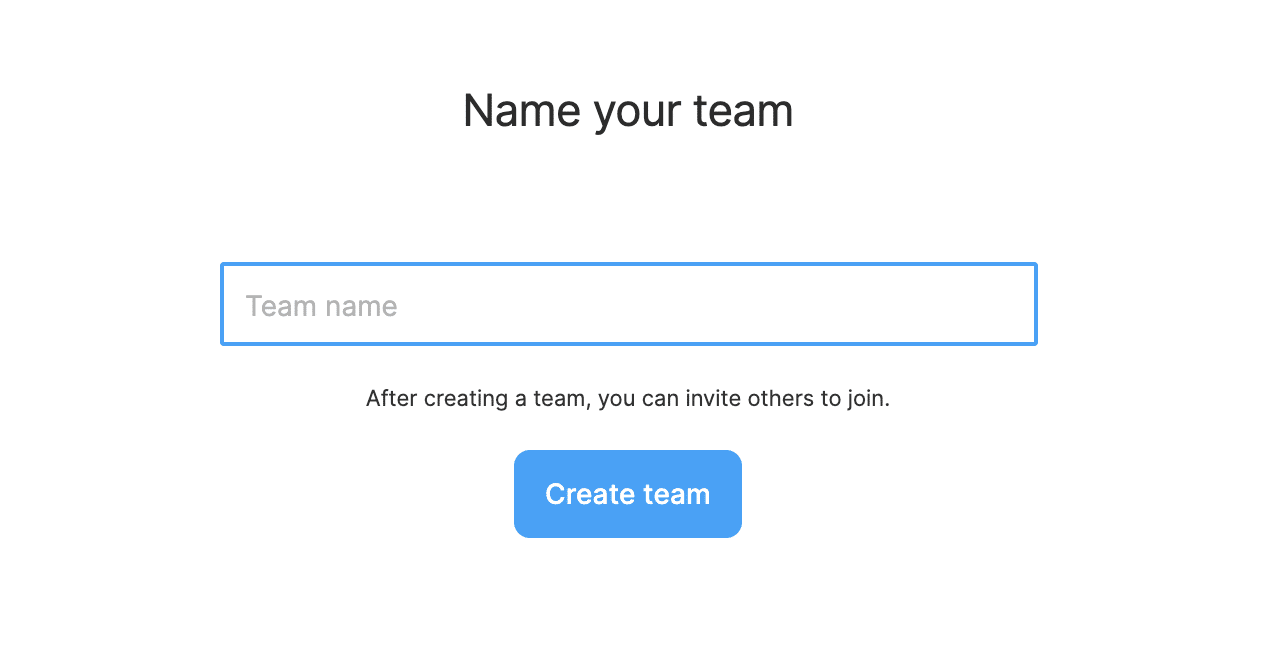Click the helper text about inviting others
Image resolution: width=1266 pixels, height=656 pixels.
pyautogui.click(x=627, y=399)
